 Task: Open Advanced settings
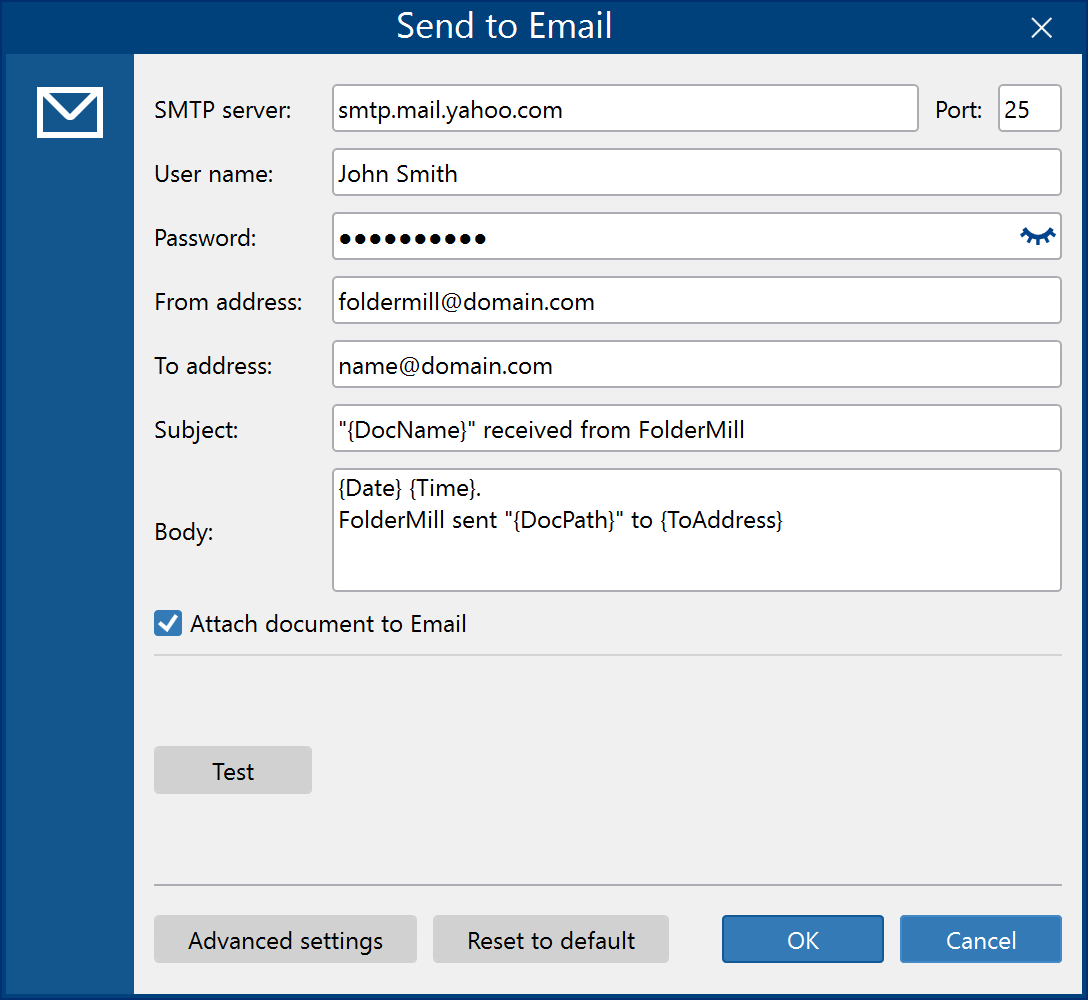click(285, 940)
